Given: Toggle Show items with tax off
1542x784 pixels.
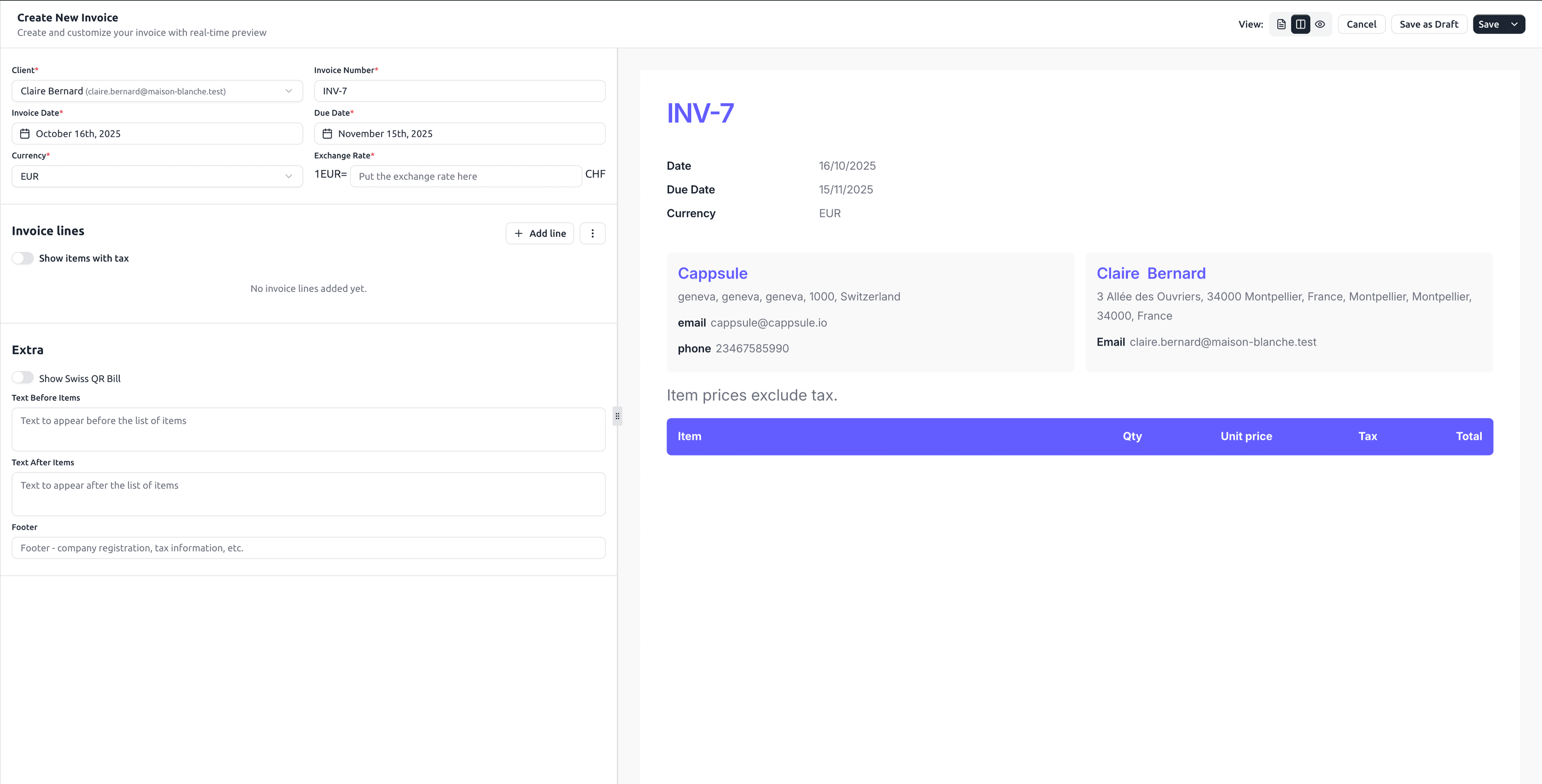Looking at the screenshot, I should [23, 258].
